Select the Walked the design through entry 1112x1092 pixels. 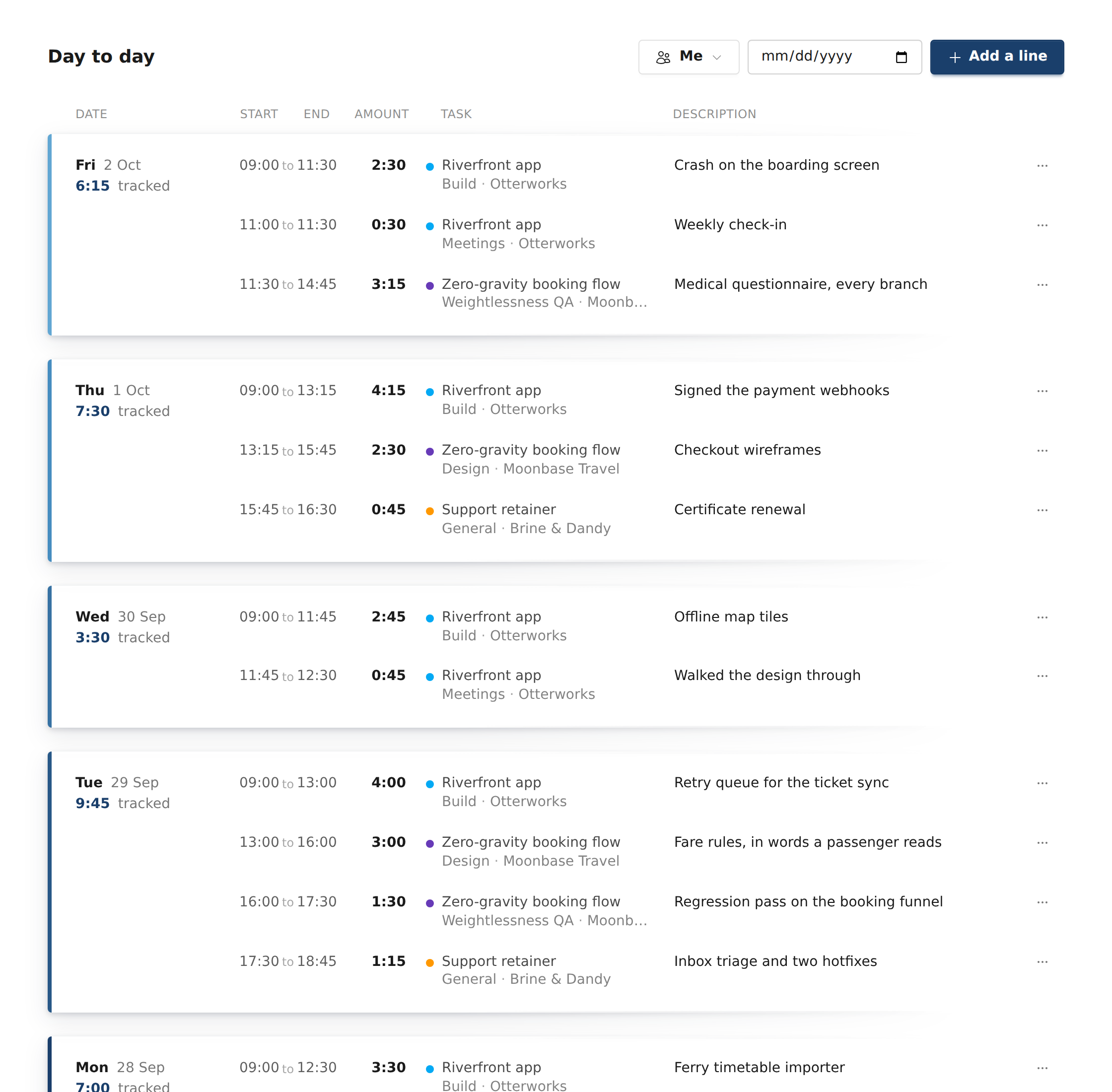[767, 675]
